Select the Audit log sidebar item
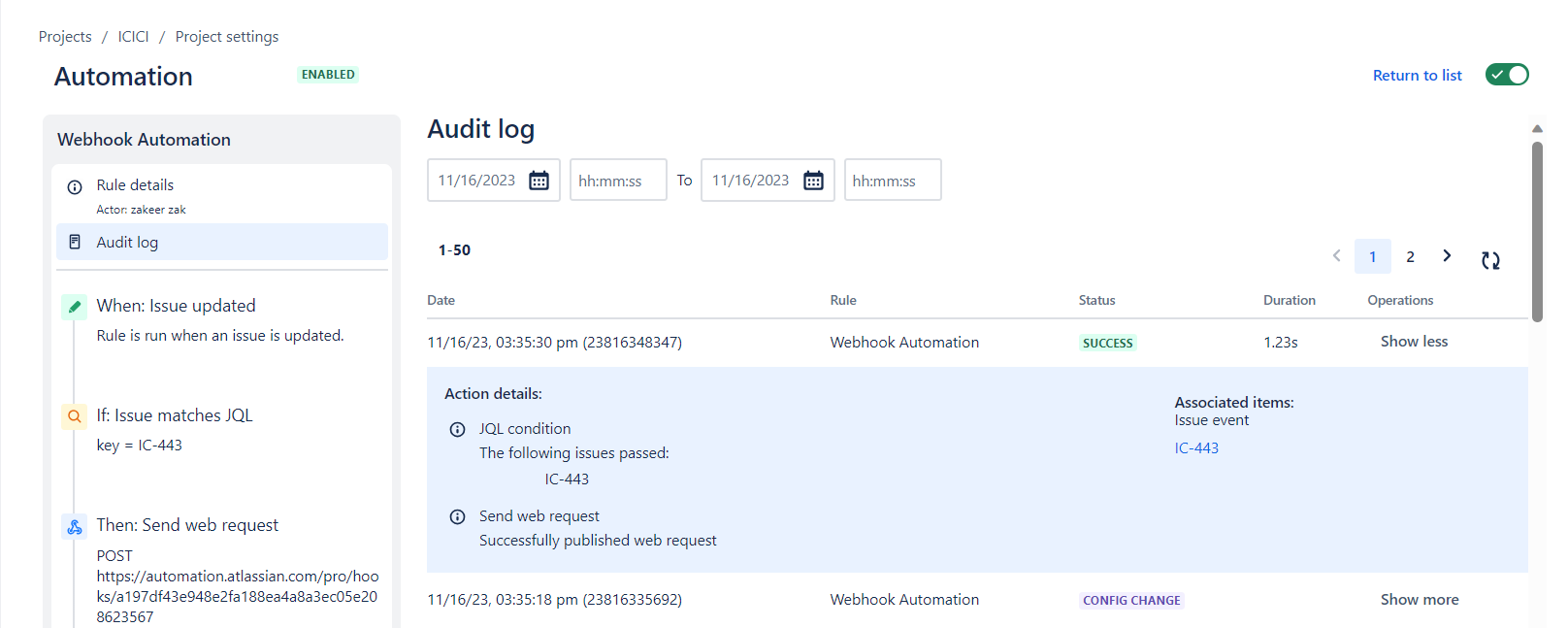The height and width of the screenshot is (628, 1568). [x=222, y=242]
